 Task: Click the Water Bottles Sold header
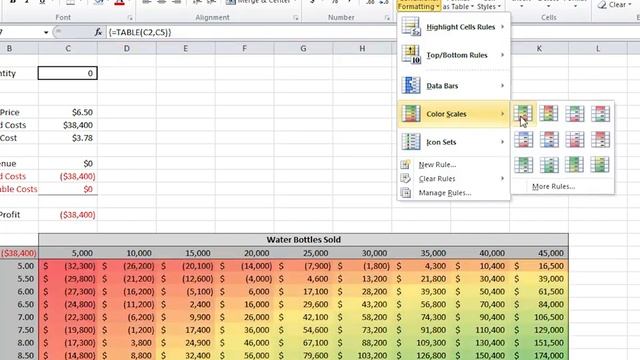(303, 240)
